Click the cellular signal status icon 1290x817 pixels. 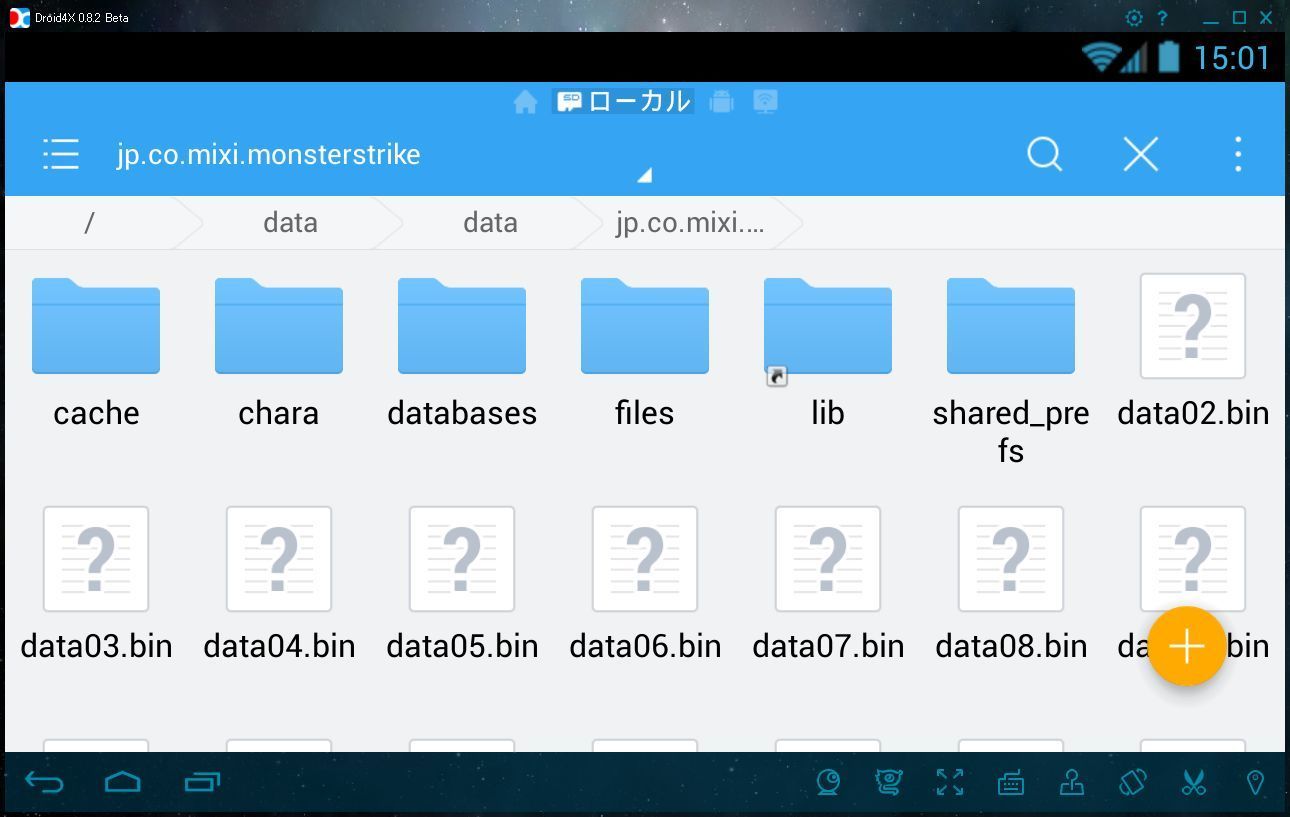point(1133,58)
